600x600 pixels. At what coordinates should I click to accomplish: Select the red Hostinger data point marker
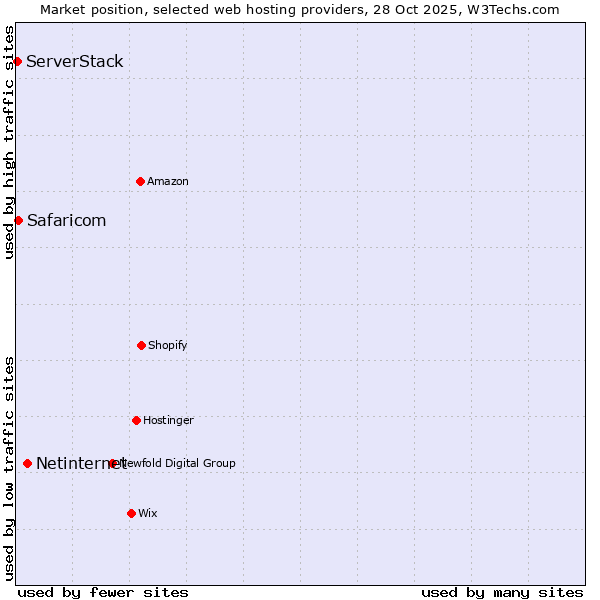(x=136, y=420)
